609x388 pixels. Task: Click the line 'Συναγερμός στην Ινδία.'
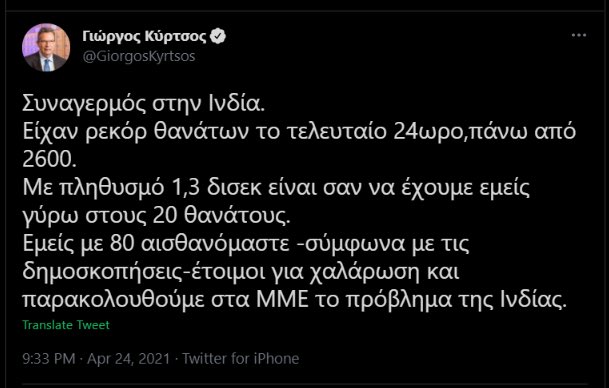(143, 104)
